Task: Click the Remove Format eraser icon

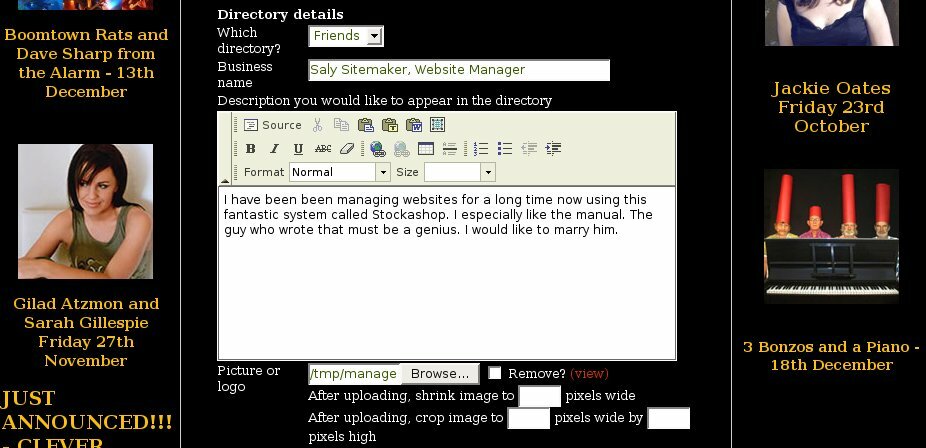Action: (x=347, y=149)
